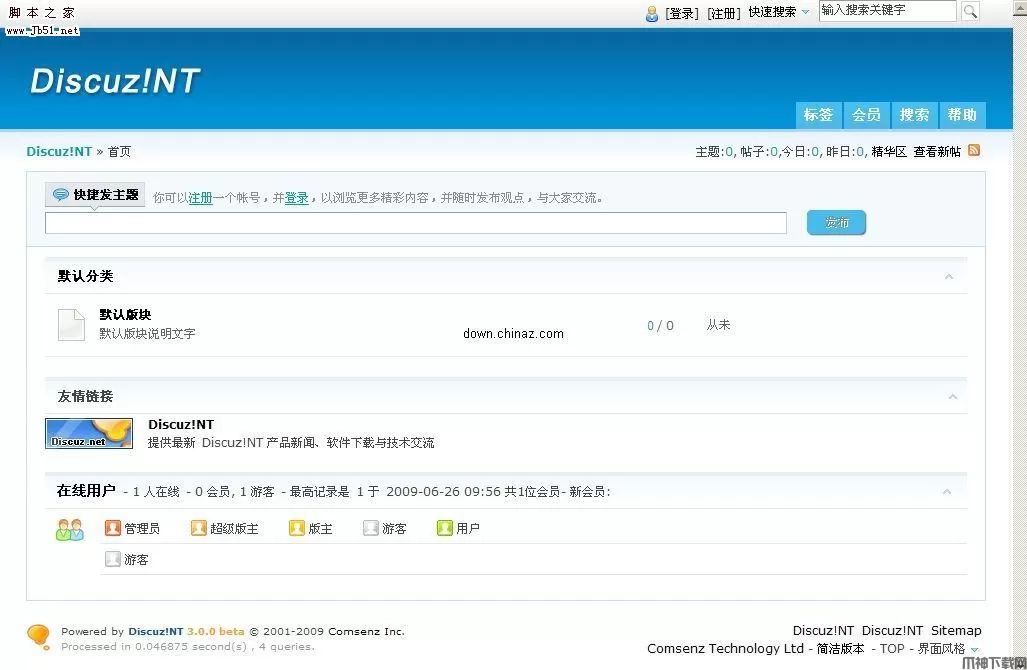Open the 会员 tab
This screenshot has height=670, width=1027.
pos(866,115)
